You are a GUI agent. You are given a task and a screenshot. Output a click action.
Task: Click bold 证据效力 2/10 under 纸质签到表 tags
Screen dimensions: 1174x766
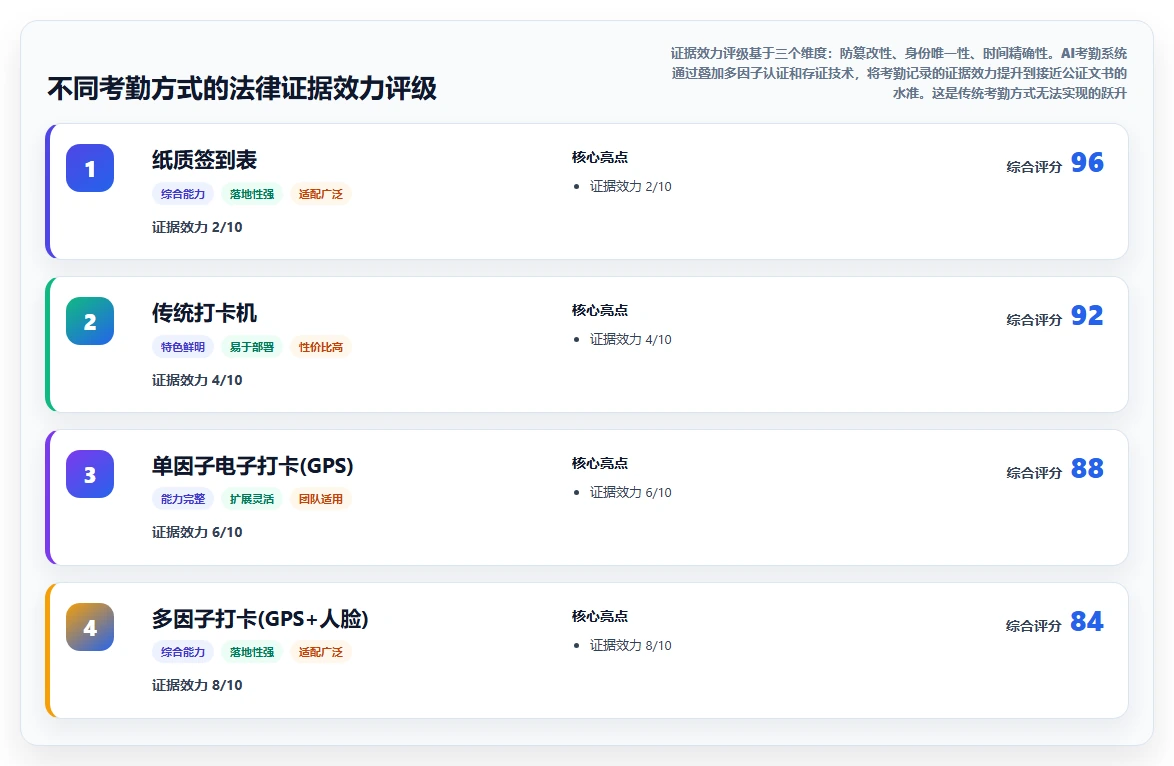coord(197,227)
